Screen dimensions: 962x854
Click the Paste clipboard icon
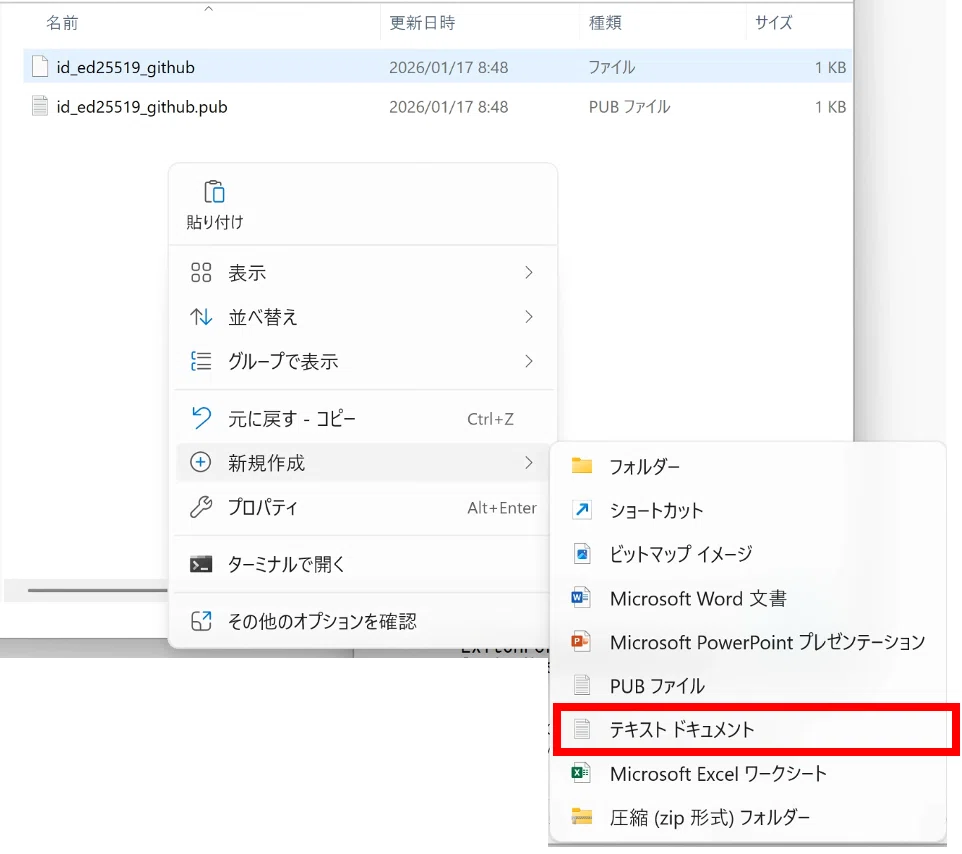click(x=214, y=192)
